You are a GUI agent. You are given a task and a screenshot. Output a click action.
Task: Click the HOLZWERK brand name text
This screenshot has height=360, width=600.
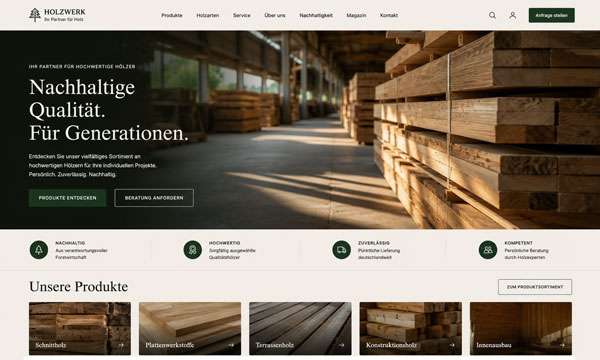(65, 12)
